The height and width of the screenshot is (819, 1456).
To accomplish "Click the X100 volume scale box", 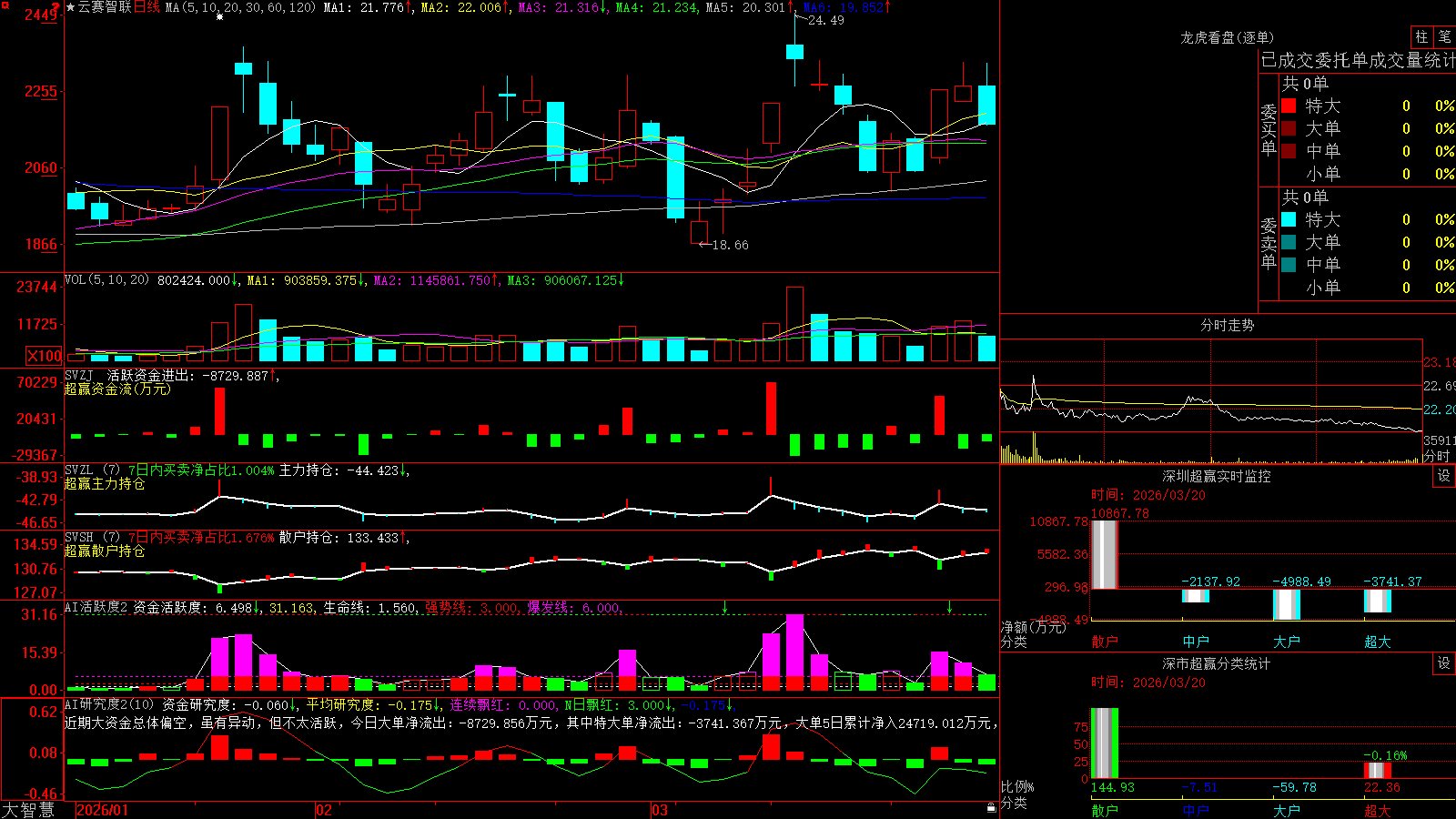I will click(x=44, y=356).
